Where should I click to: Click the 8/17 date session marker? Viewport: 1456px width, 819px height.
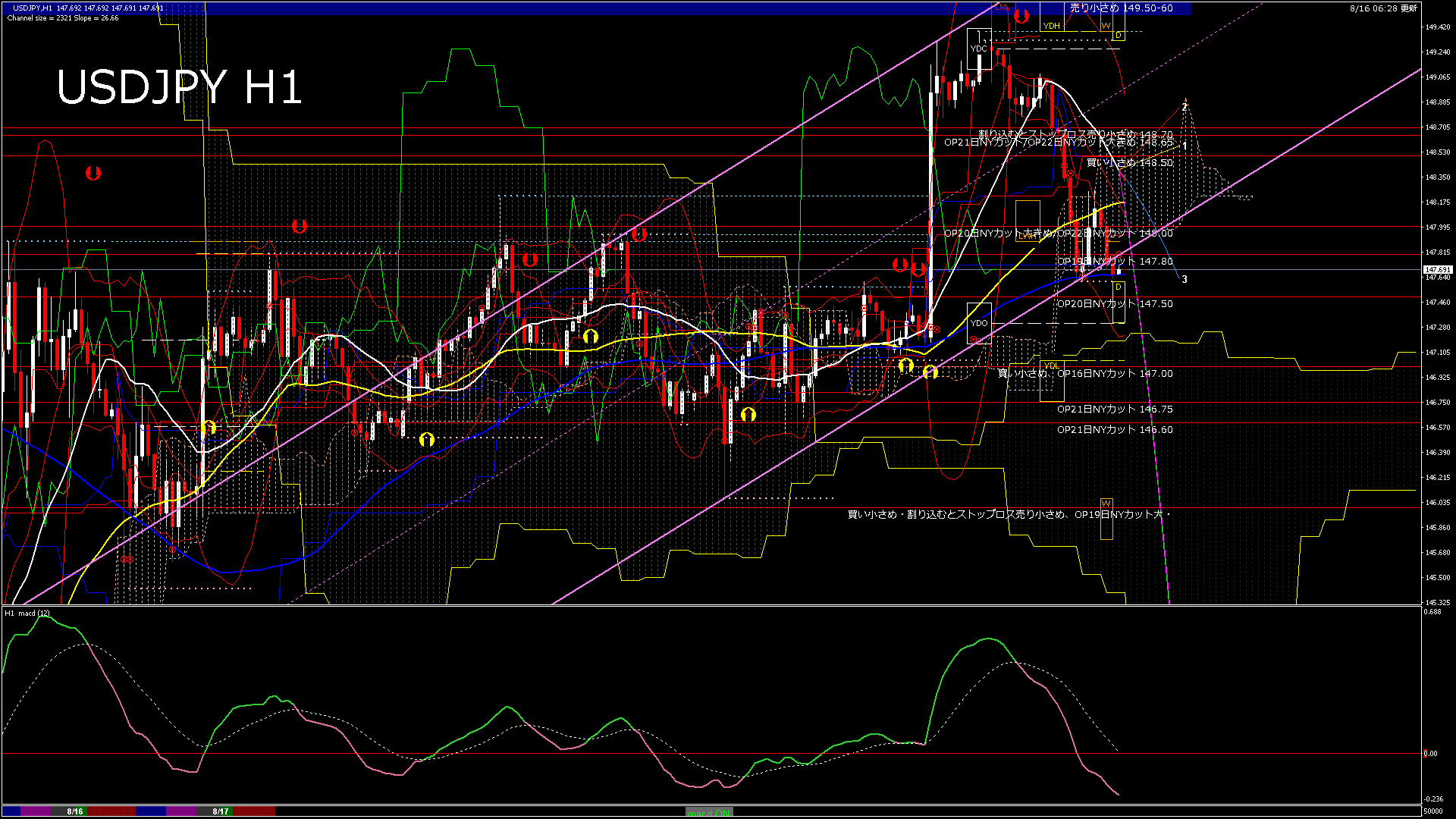pos(221,811)
